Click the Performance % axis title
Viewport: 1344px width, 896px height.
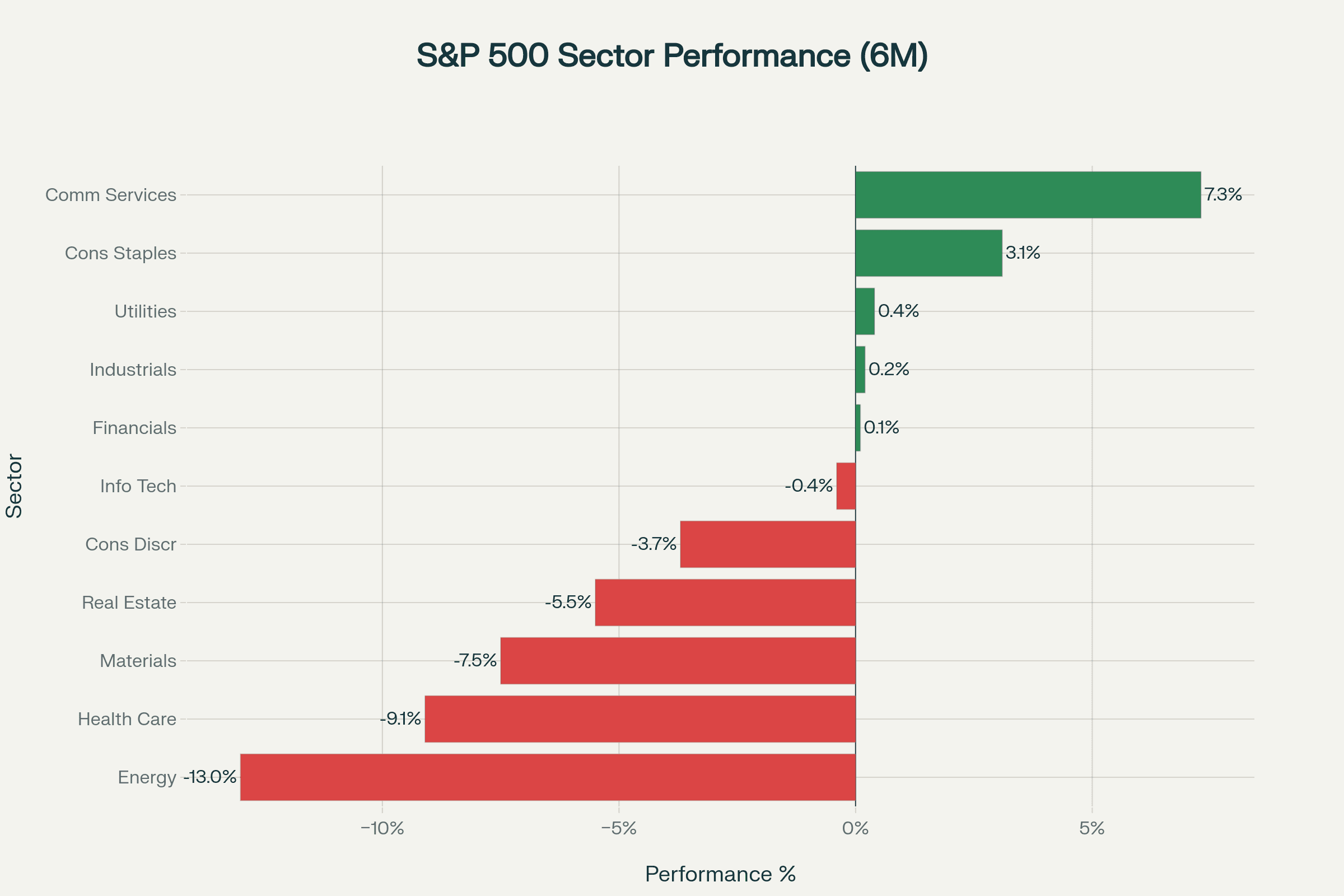point(720,874)
